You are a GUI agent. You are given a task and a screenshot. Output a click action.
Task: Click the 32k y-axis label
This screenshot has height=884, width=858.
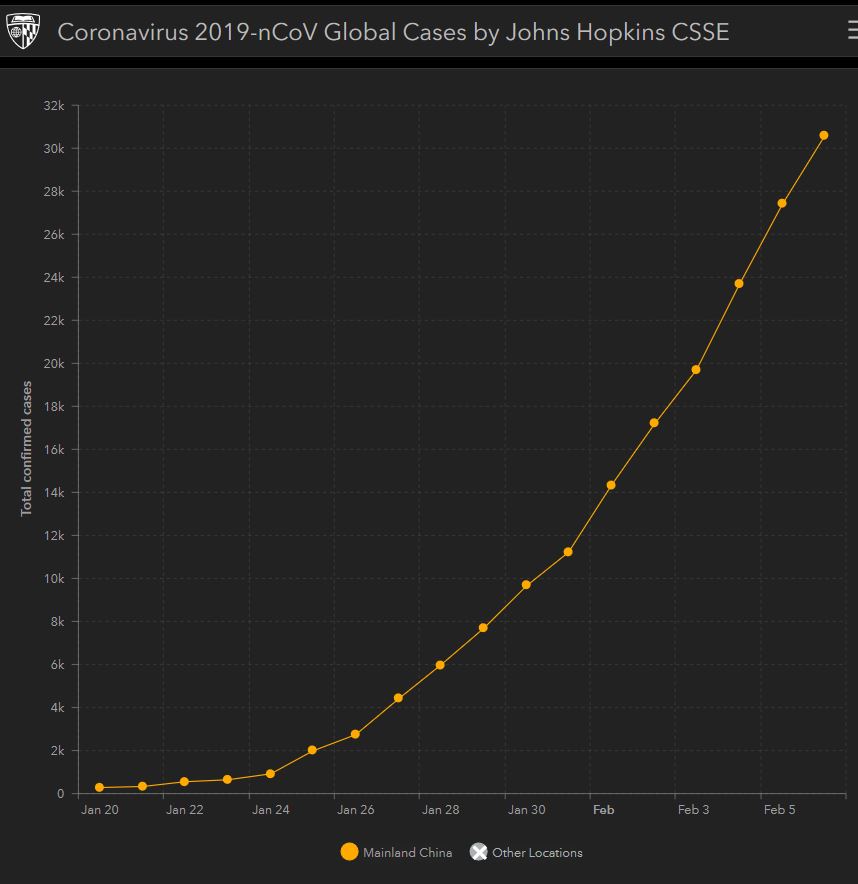pos(54,106)
